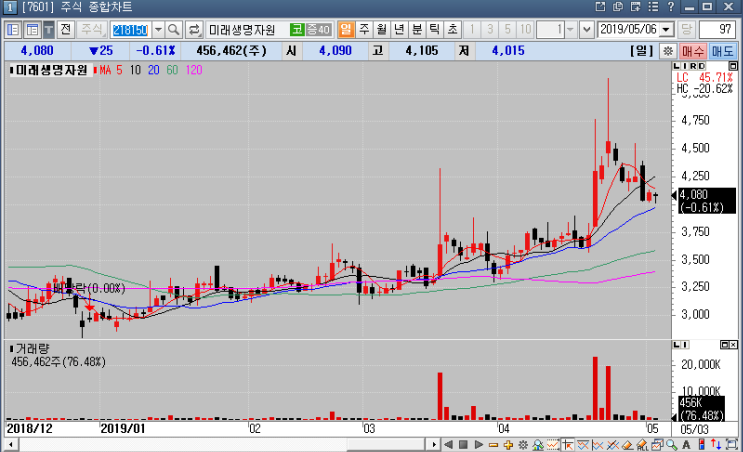Close the volume panel with X
This screenshot has height=452, width=743.
[x=733, y=345]
